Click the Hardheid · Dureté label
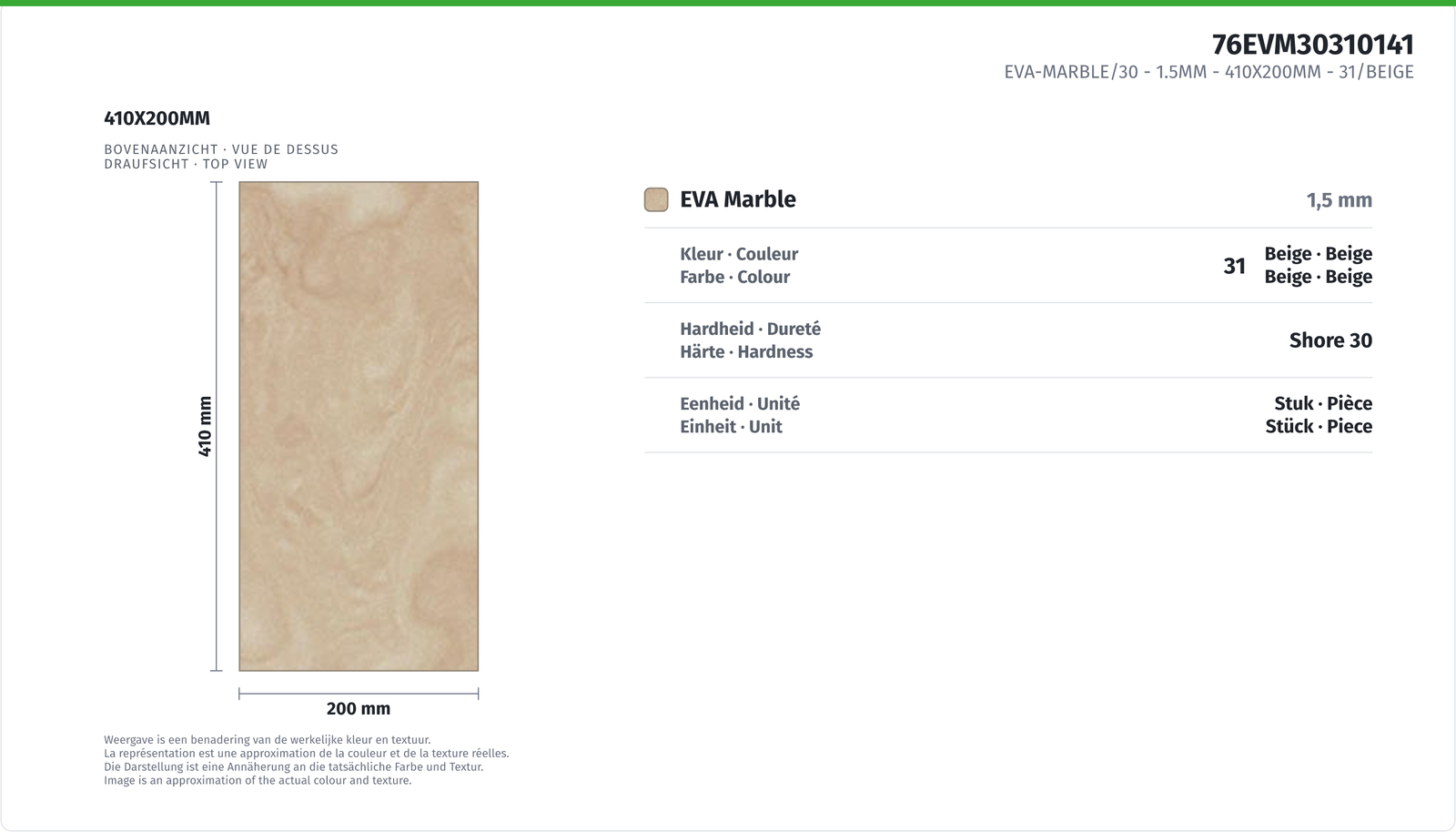This screenshot has width=1456, height=832. (x=750, y=329)
